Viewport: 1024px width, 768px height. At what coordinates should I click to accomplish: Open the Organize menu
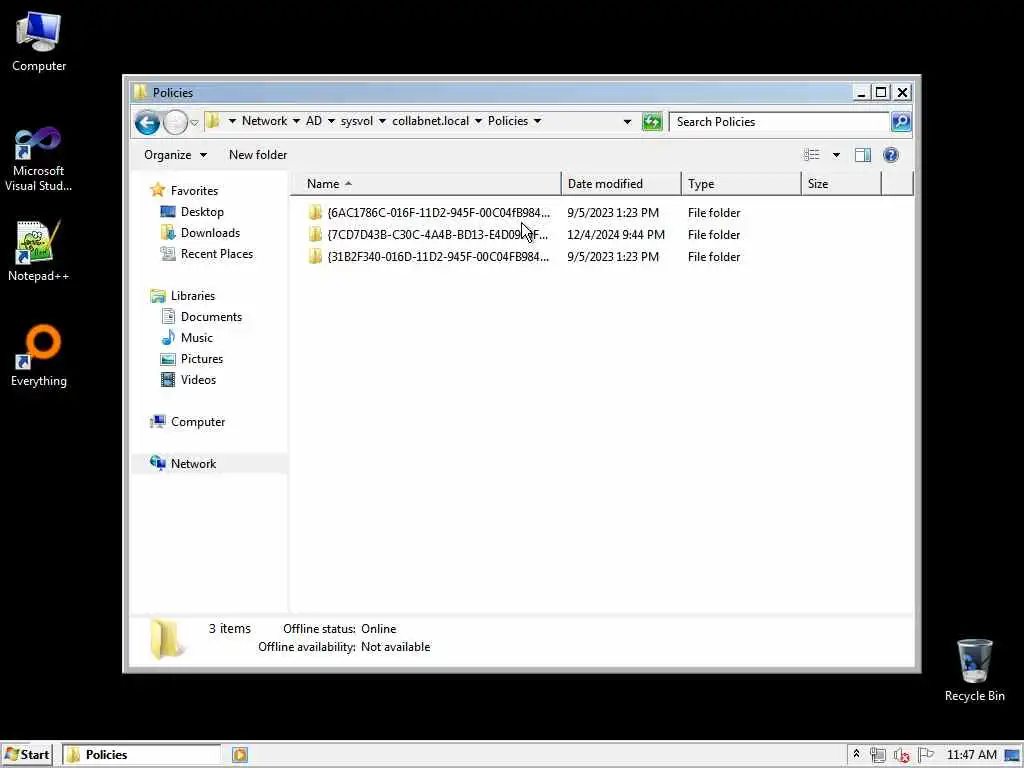(x=175, y=155)
